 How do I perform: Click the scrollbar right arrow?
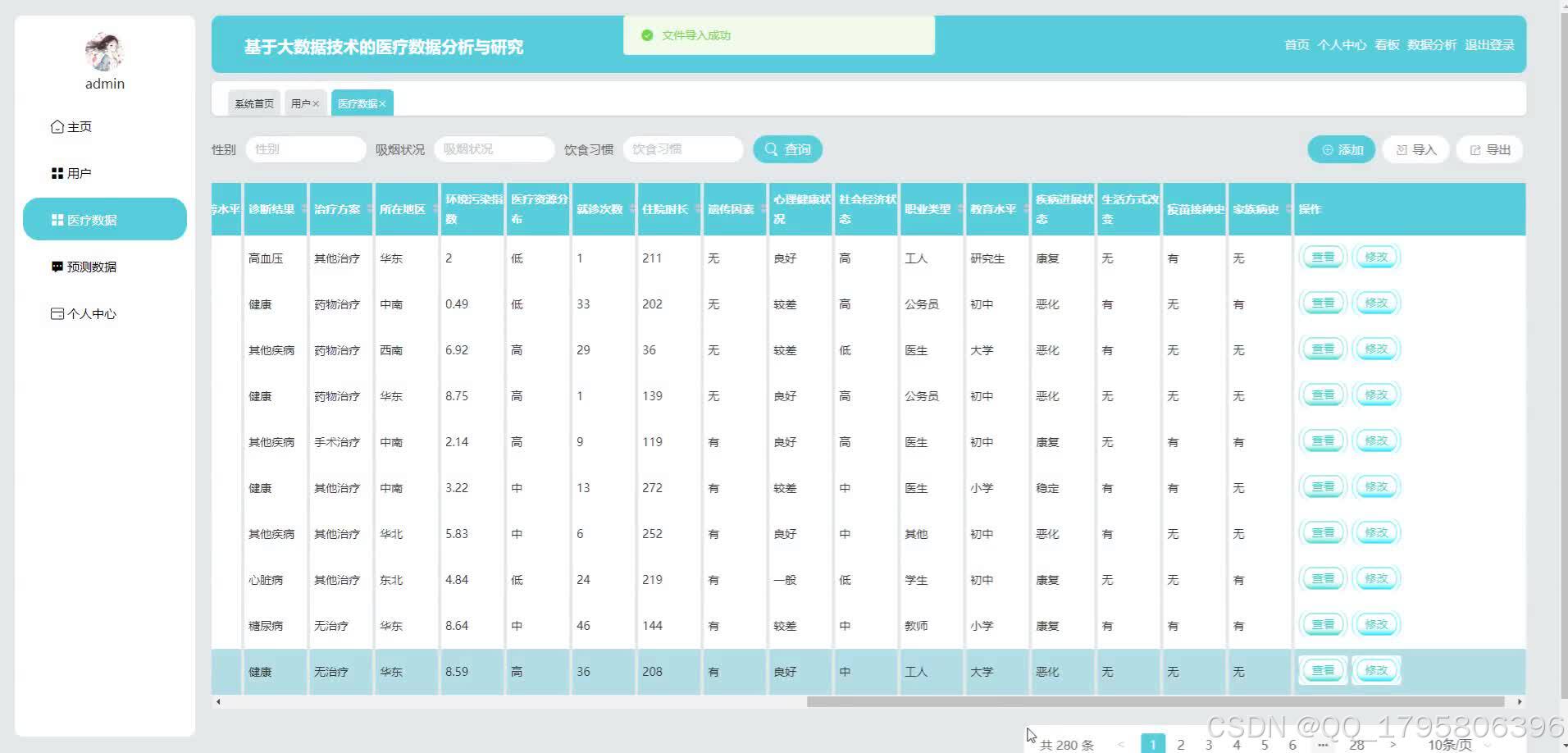[1520, 701]
